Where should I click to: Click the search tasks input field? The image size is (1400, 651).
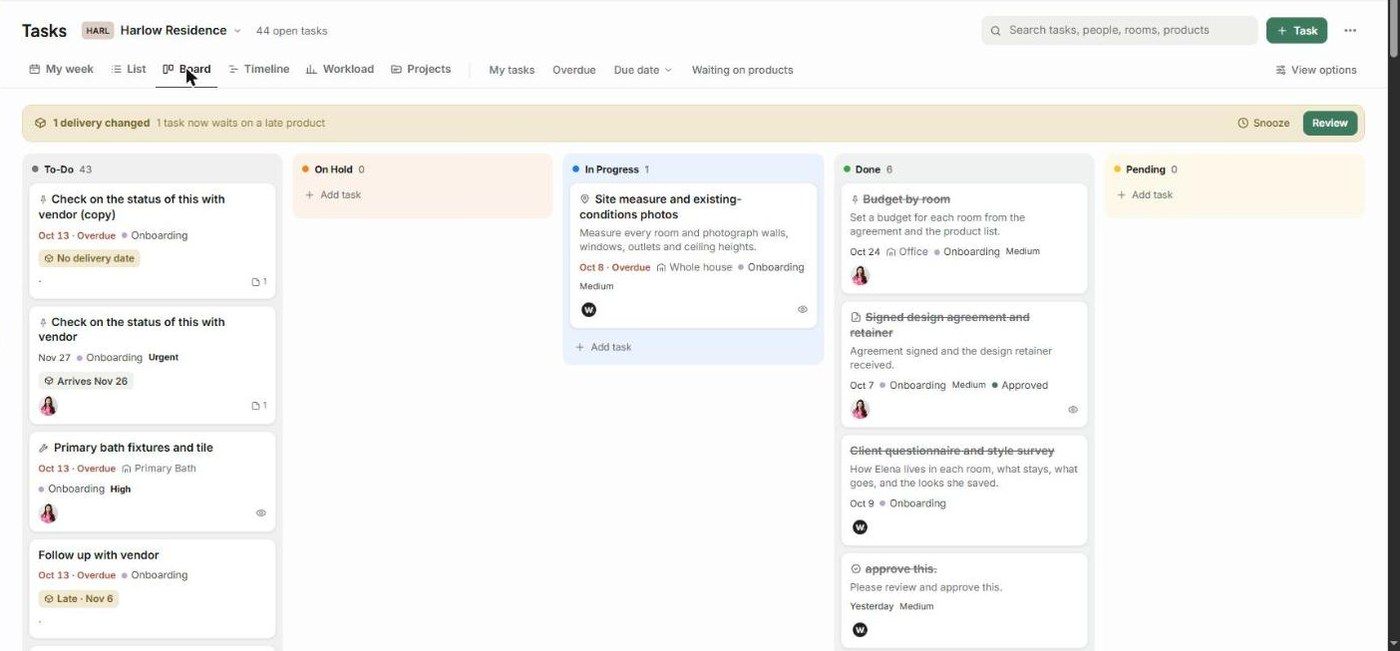1119,30
